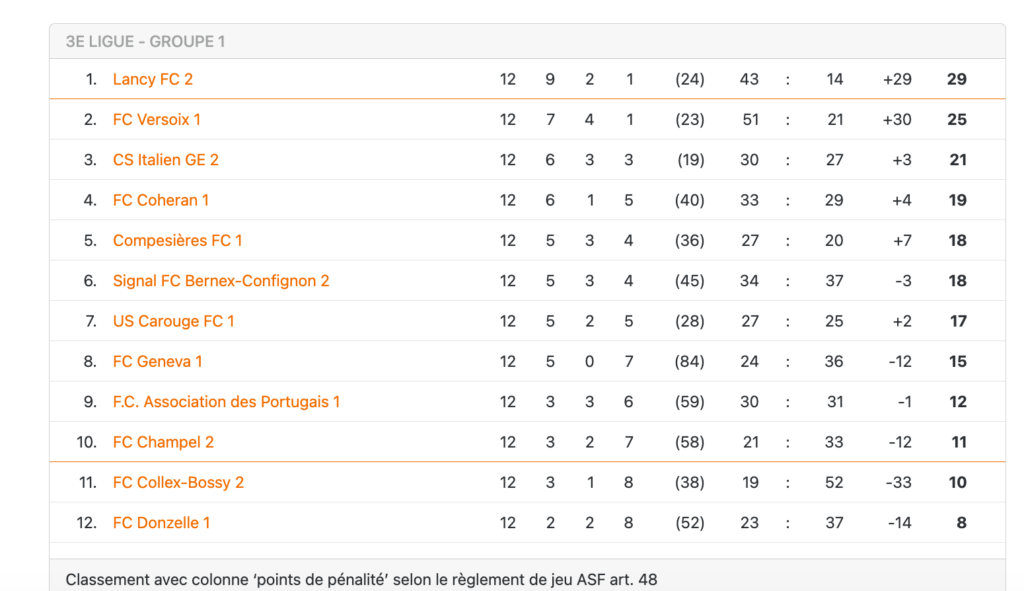This screenshot has width=1024, height=591.
Task: Click the '3E LIGUE - GROUPE 1' header
Action: click(145, 42)
